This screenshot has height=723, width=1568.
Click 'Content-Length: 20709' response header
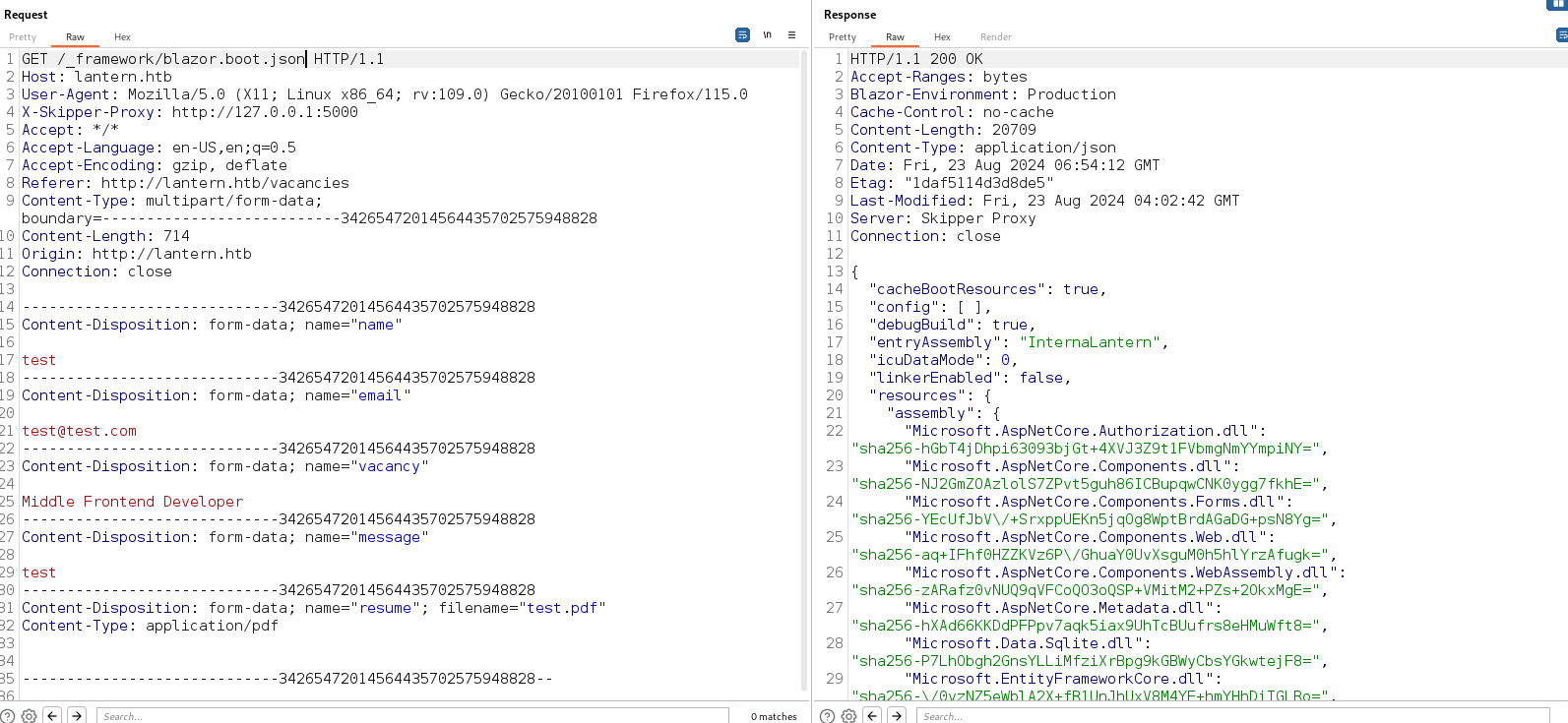[x=943, y=130]
